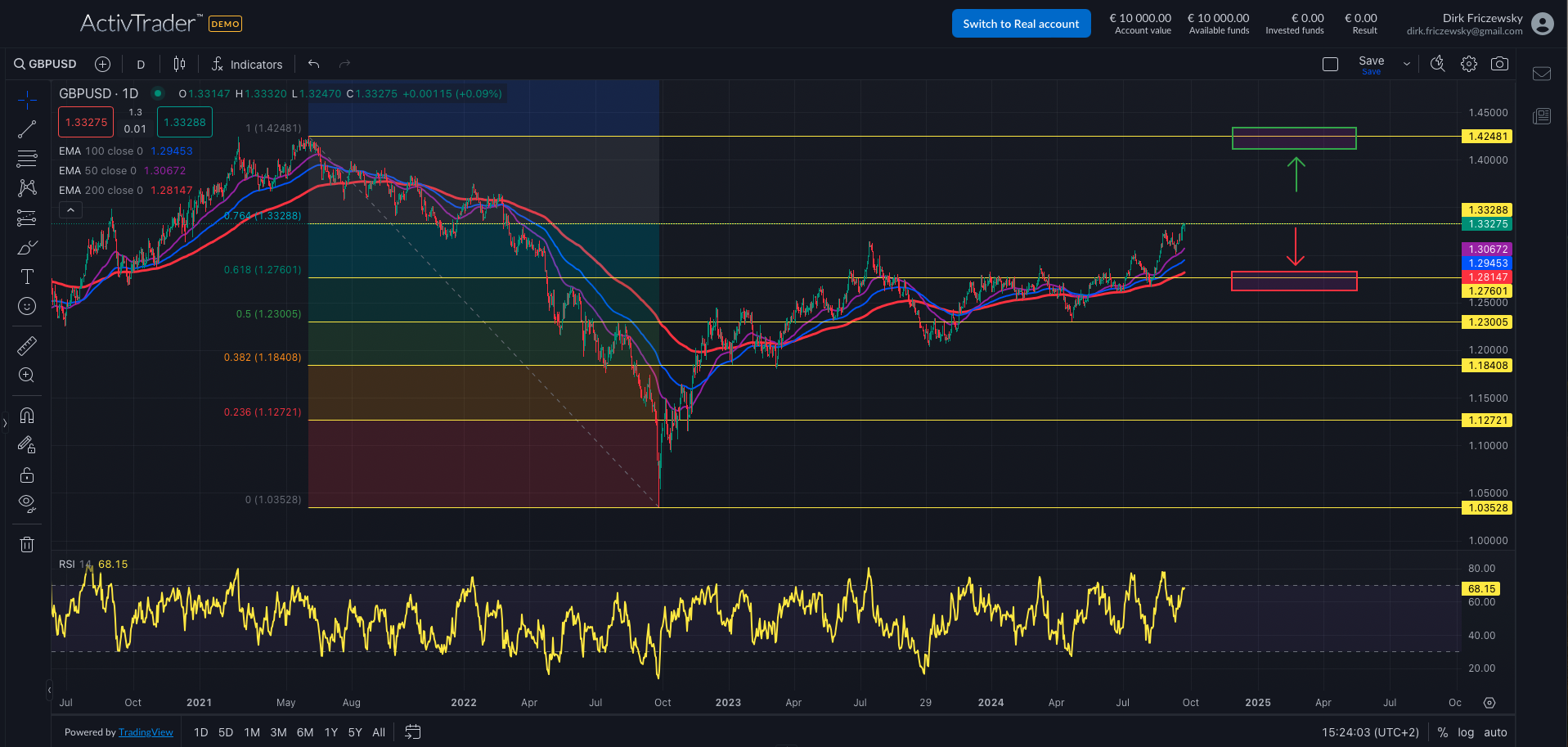Viewport: 1568px width, 747px height.
Task: Open the emoji sticker tool
Action: [27, 306]
